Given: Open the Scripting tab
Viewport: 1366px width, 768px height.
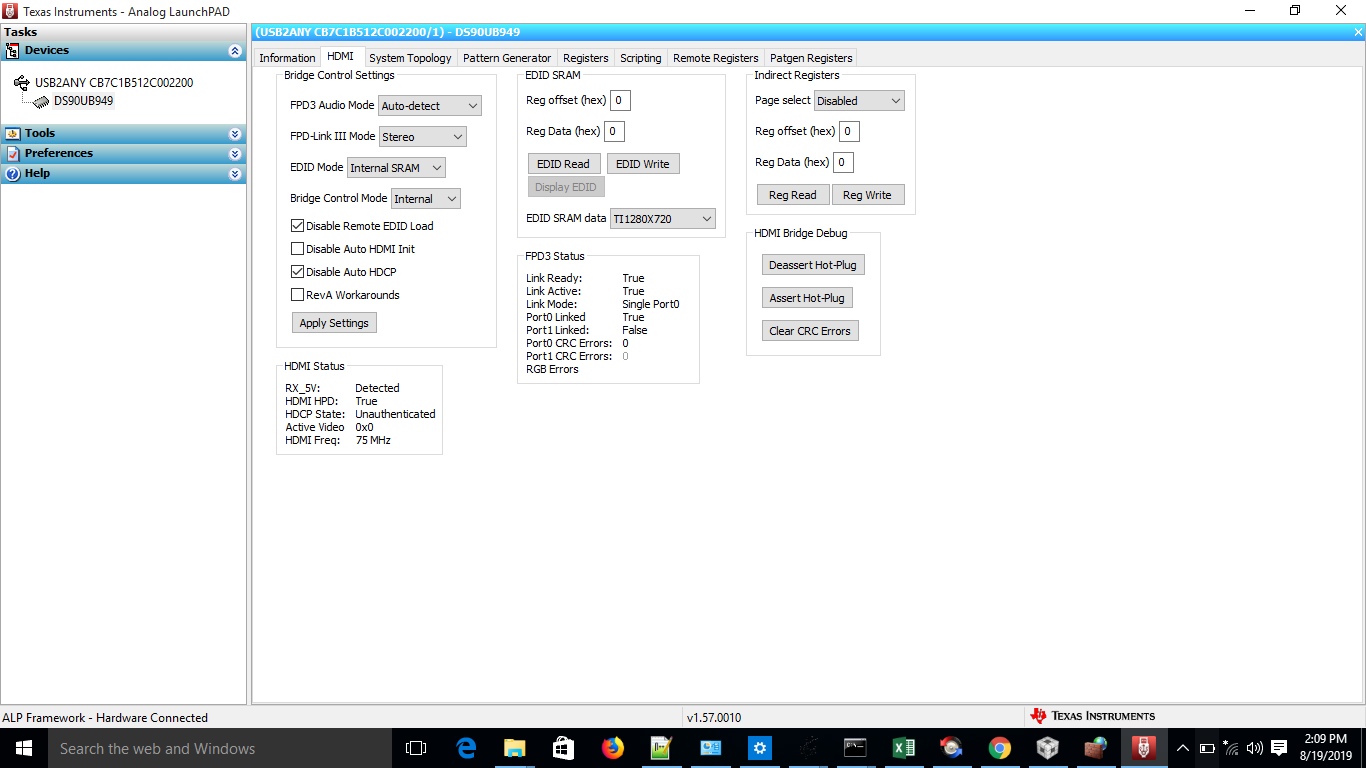Looking at the screenshot, I should click(x=641, y=58).
